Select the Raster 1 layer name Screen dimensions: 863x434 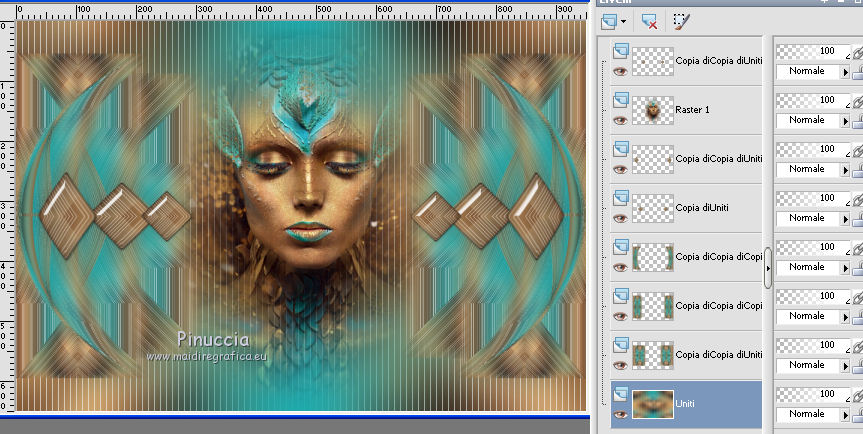pyautogui.click(x=692, y=110)
